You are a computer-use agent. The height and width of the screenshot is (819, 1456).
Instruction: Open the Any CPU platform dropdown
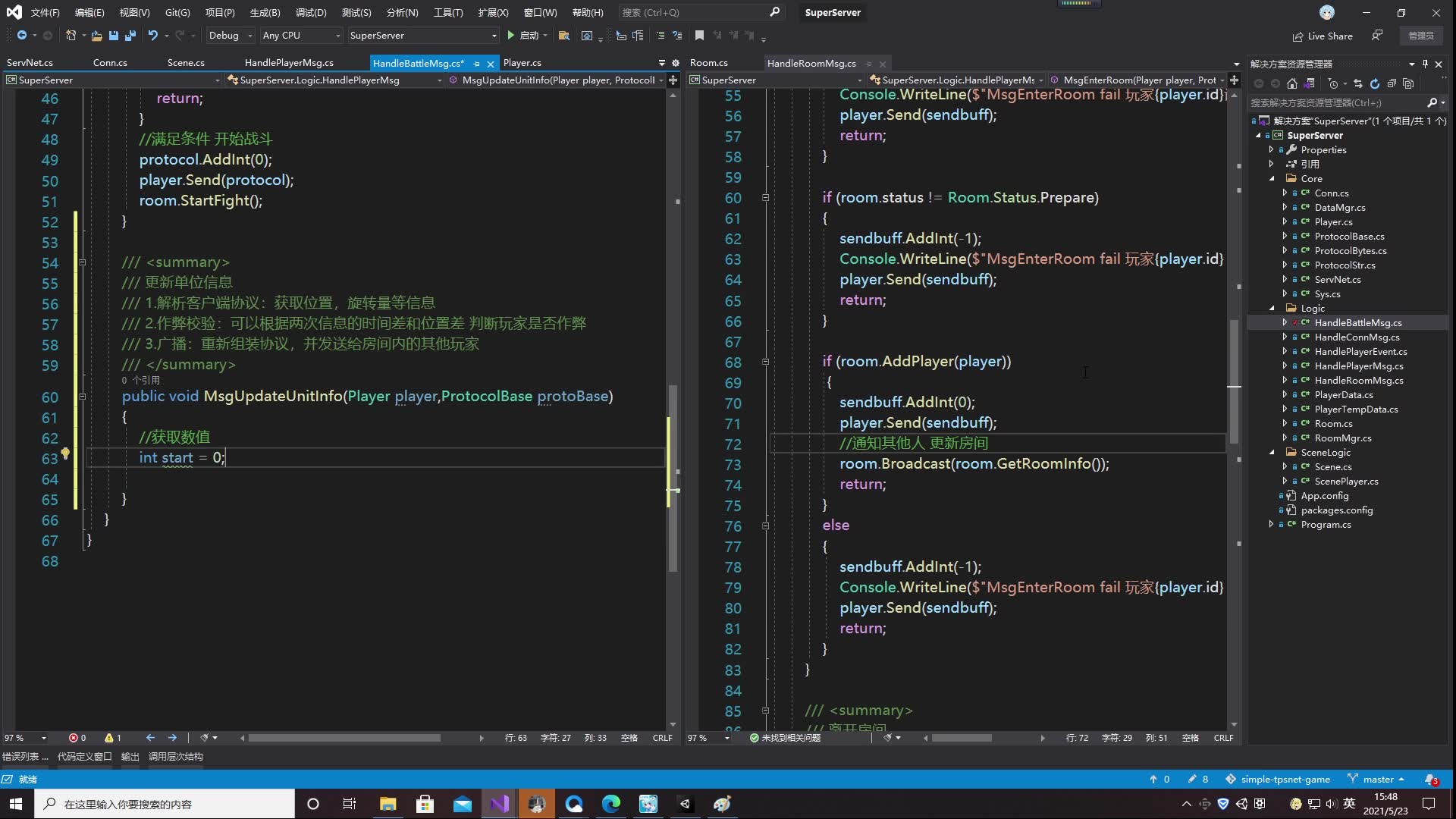click(x=300, y=35)
